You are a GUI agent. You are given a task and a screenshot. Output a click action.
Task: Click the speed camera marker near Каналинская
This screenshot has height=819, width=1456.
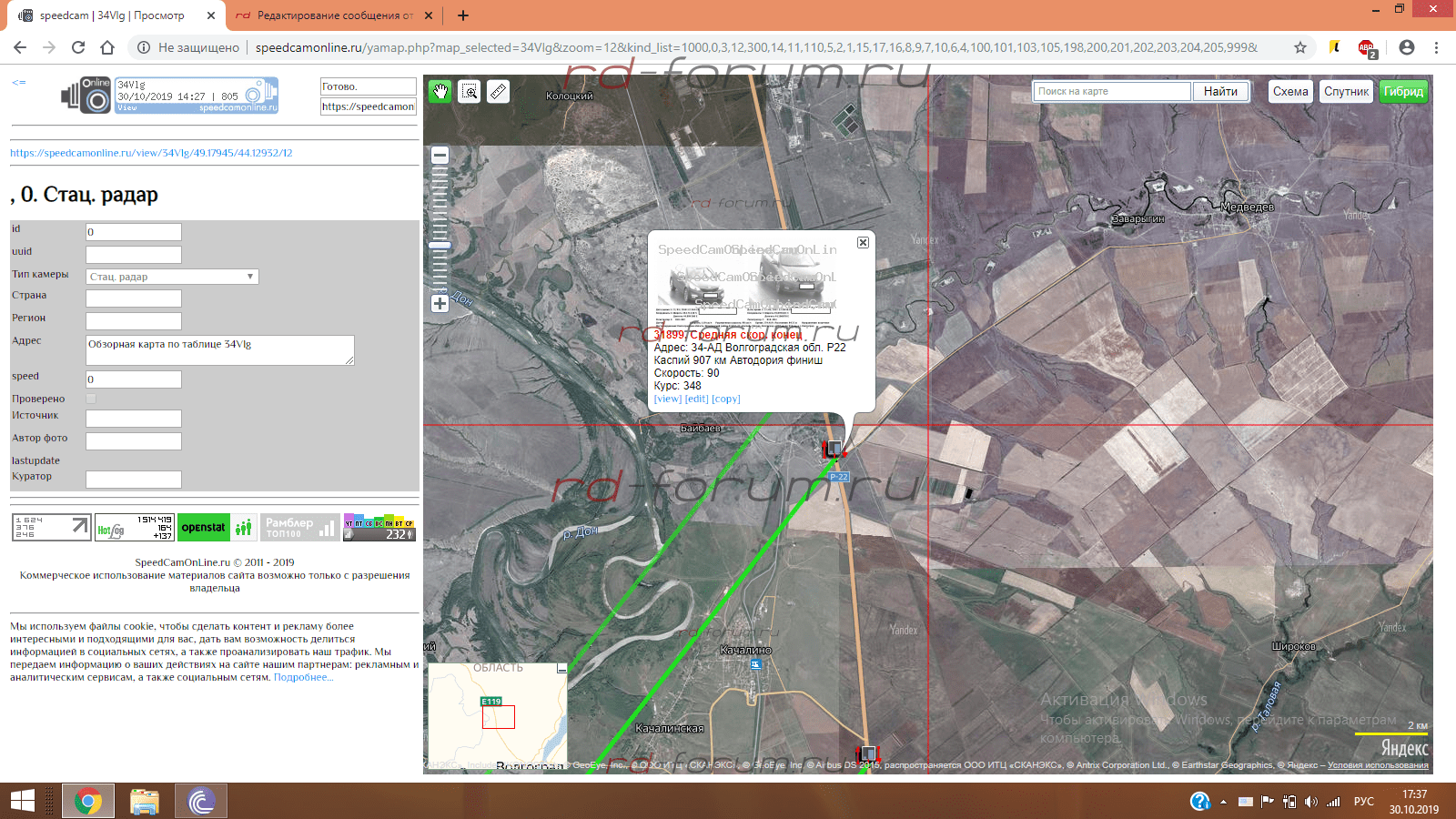[x=867, y=753]
